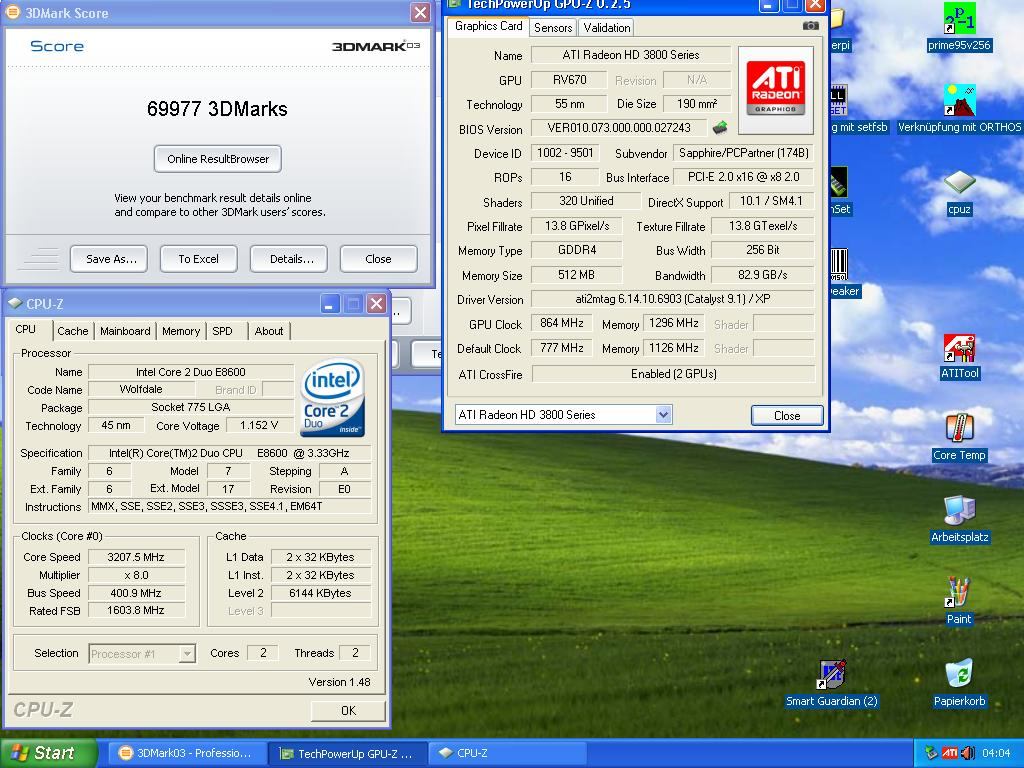Select the Graphics Card tab in GPU-Z

pyautogui.click(x=488, y=26)
